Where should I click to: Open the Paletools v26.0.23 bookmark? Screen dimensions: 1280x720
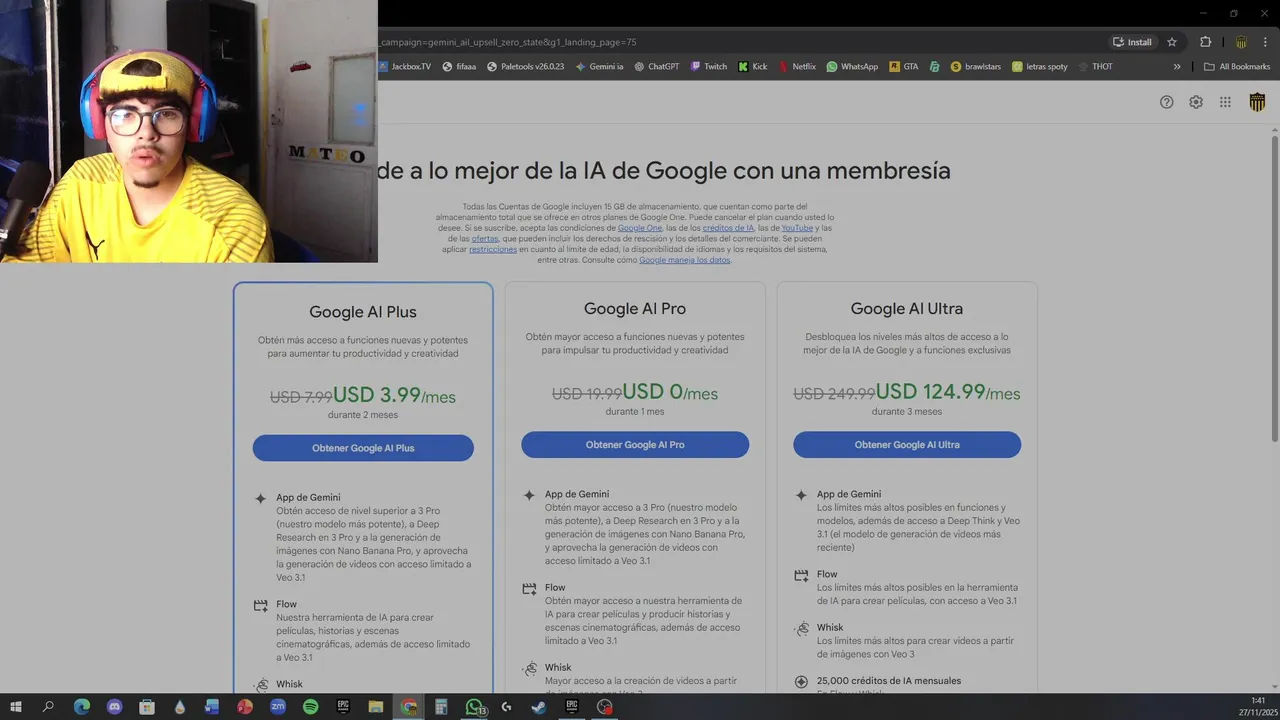tap(525, 67)
